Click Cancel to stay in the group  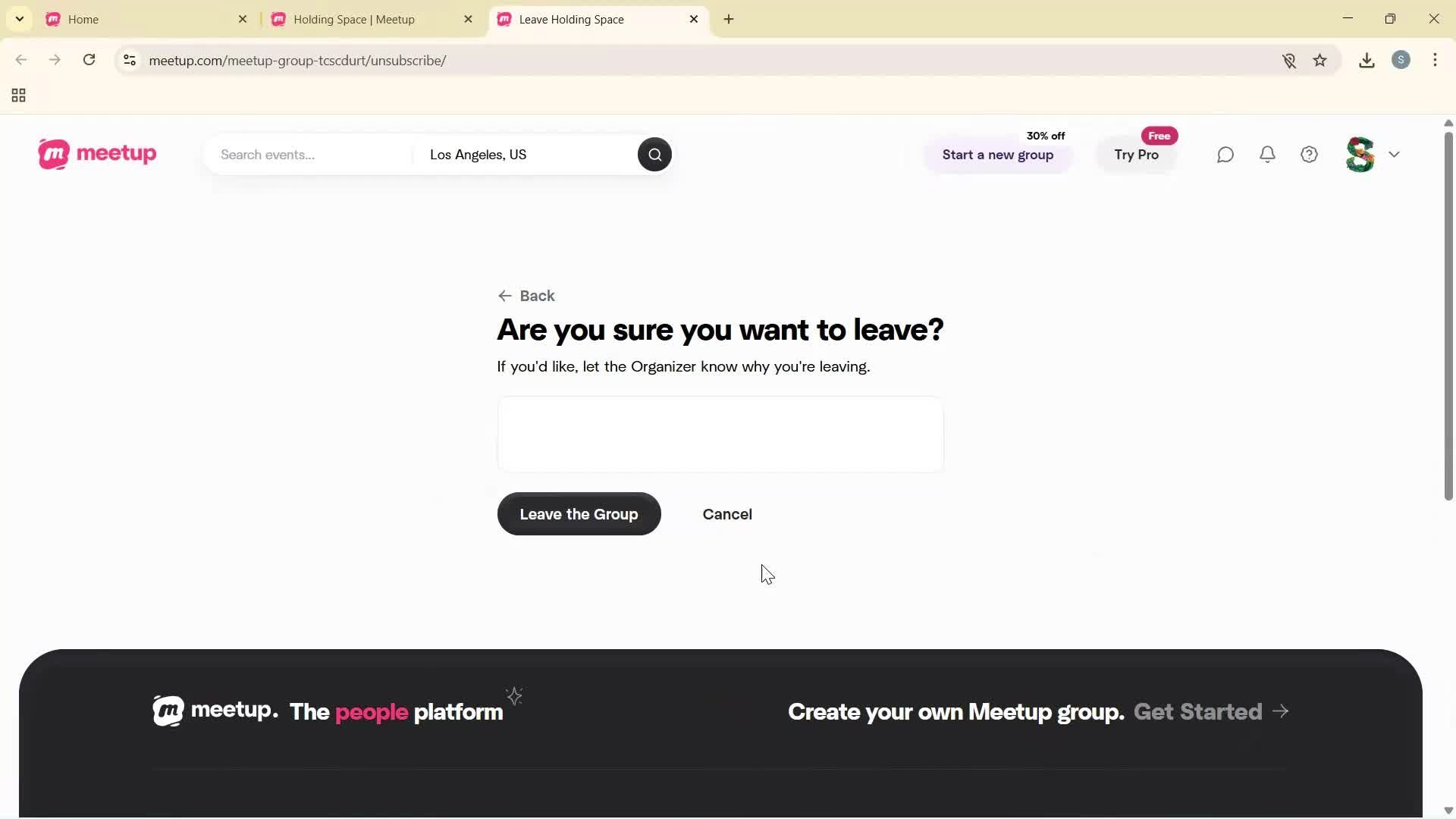(726, 513)
